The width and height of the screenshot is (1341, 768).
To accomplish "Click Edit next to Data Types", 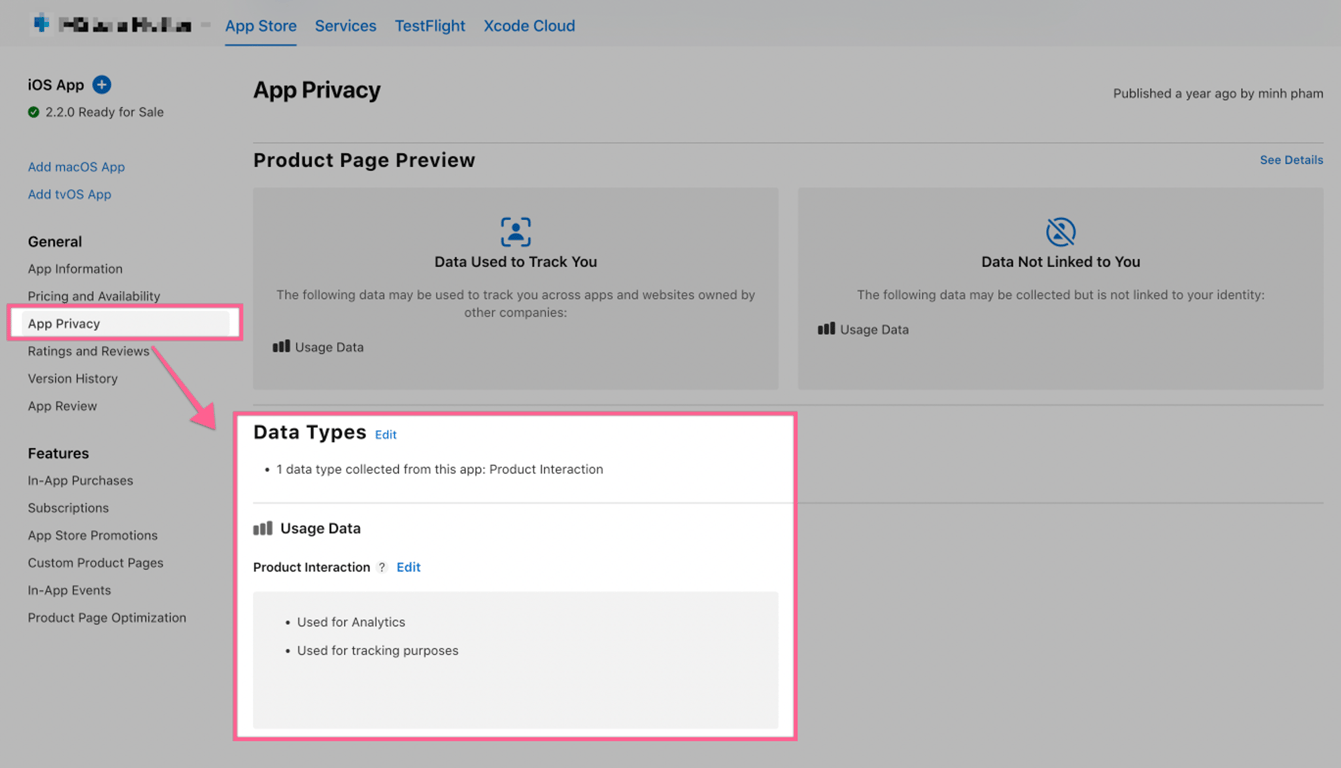I will click(386, 435).
